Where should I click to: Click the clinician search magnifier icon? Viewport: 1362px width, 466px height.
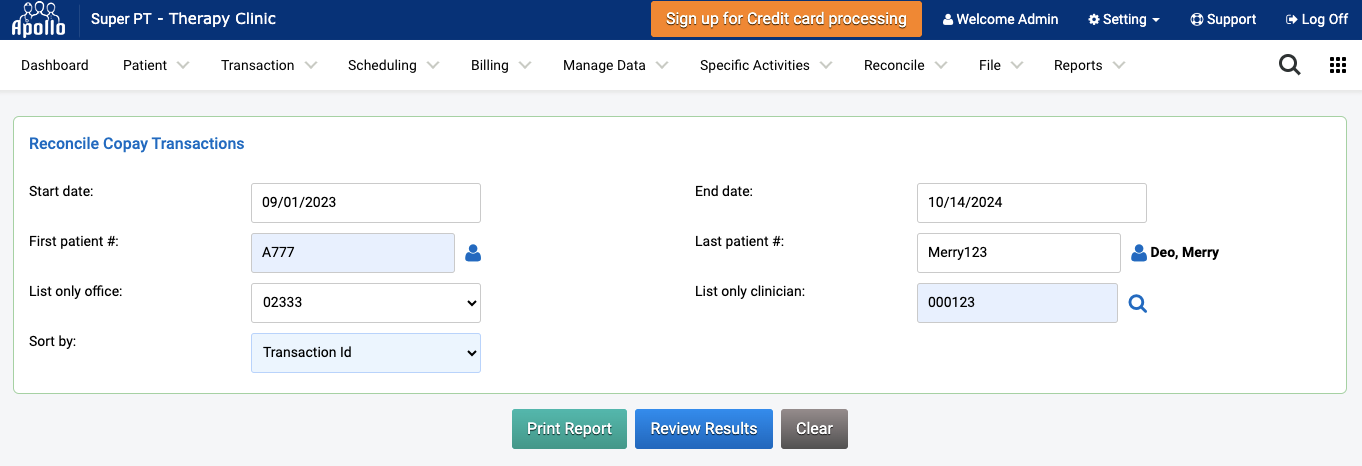[1138, 303]
